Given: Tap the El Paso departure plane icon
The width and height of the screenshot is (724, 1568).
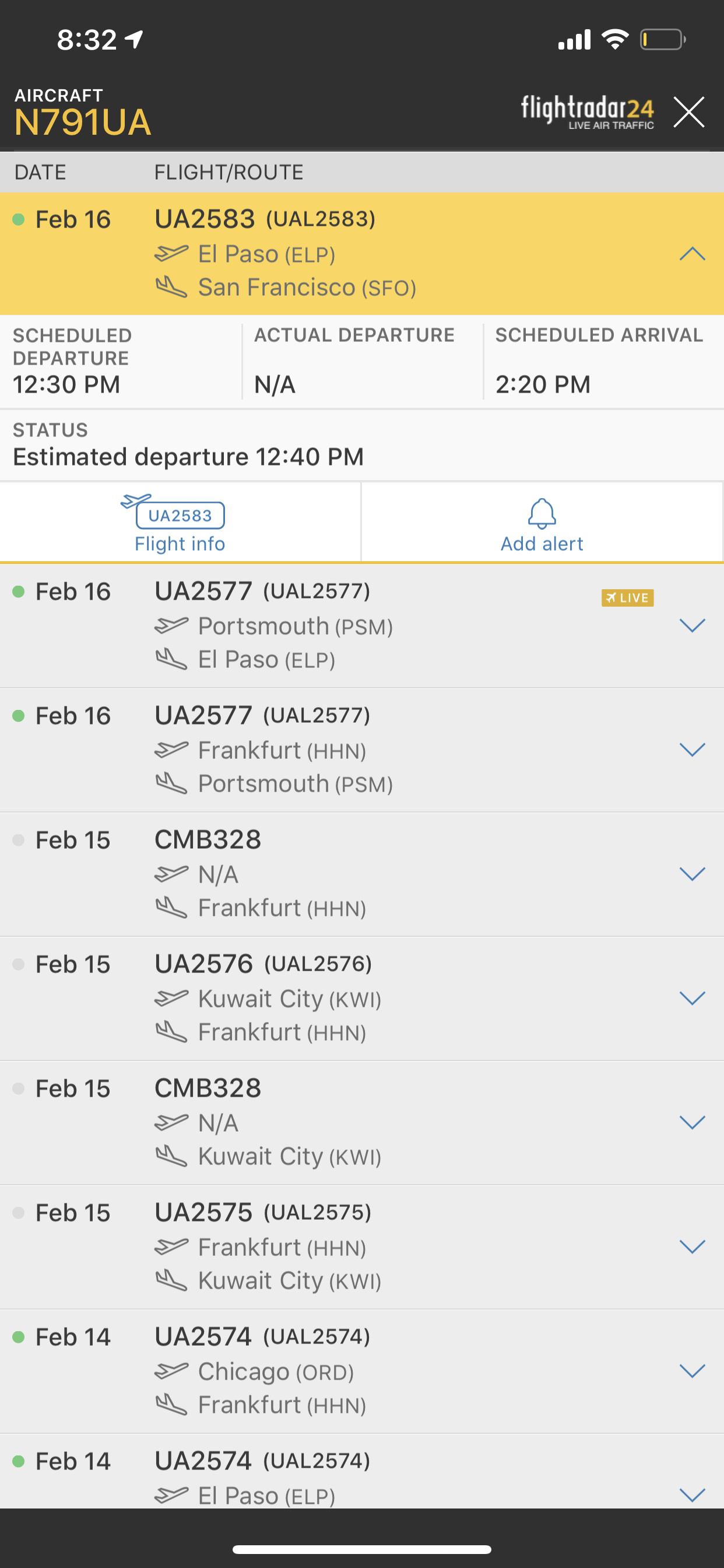Looking at the screenshot, I should (171, 253).
